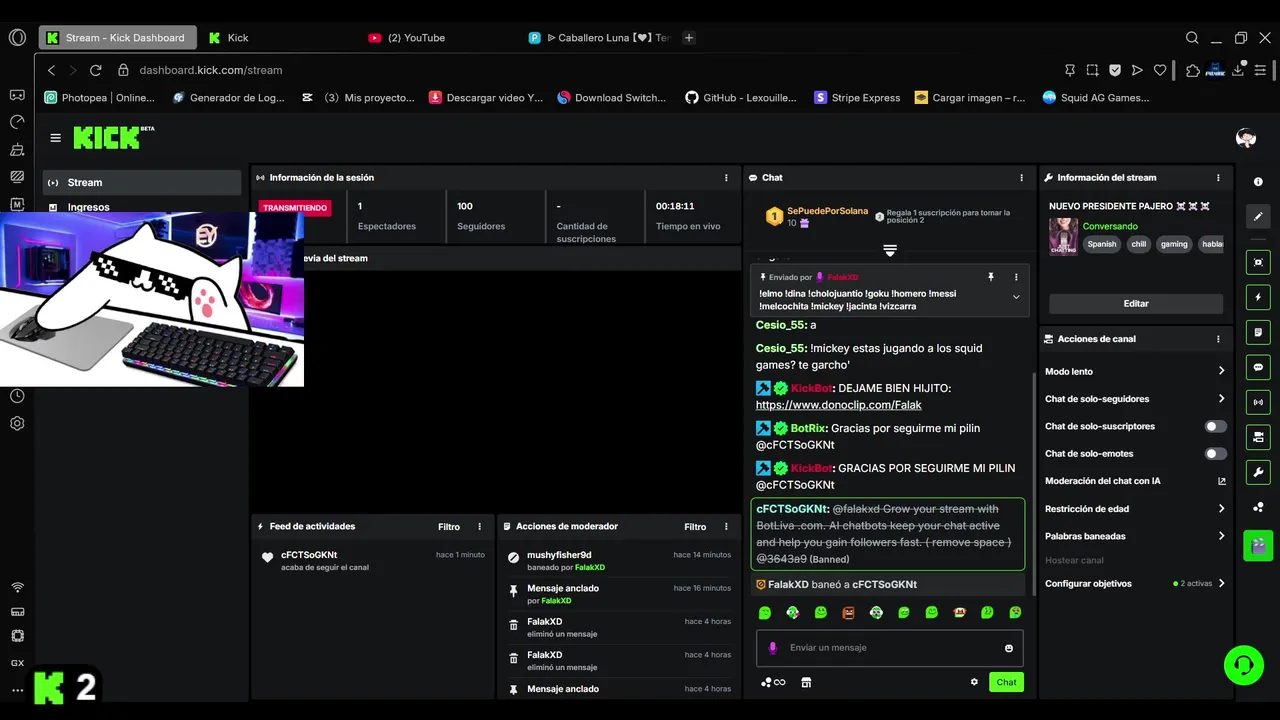Click the Spanish stream tag
Image resolution: width=1280 pixels, height=720 pixels.
pyautogui.click(x=1101, y=244)
